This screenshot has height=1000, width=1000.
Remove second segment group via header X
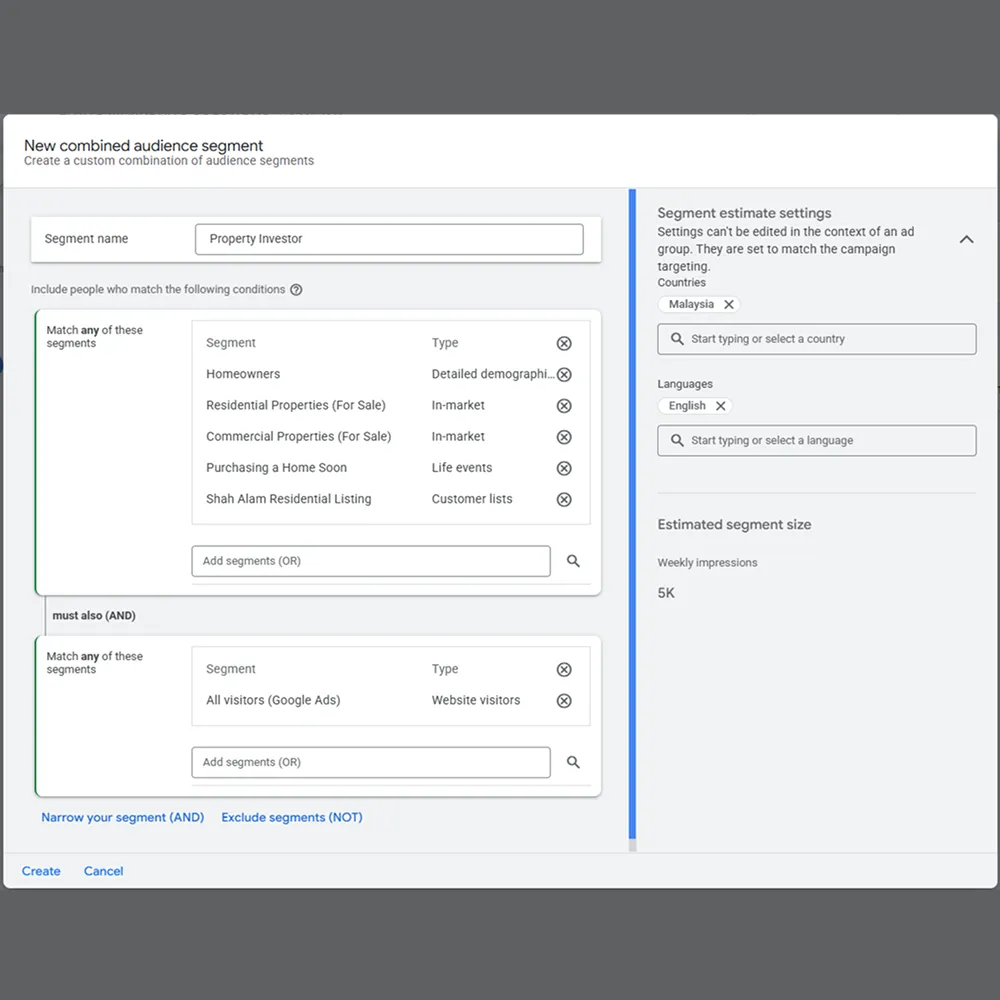point(564,670)
